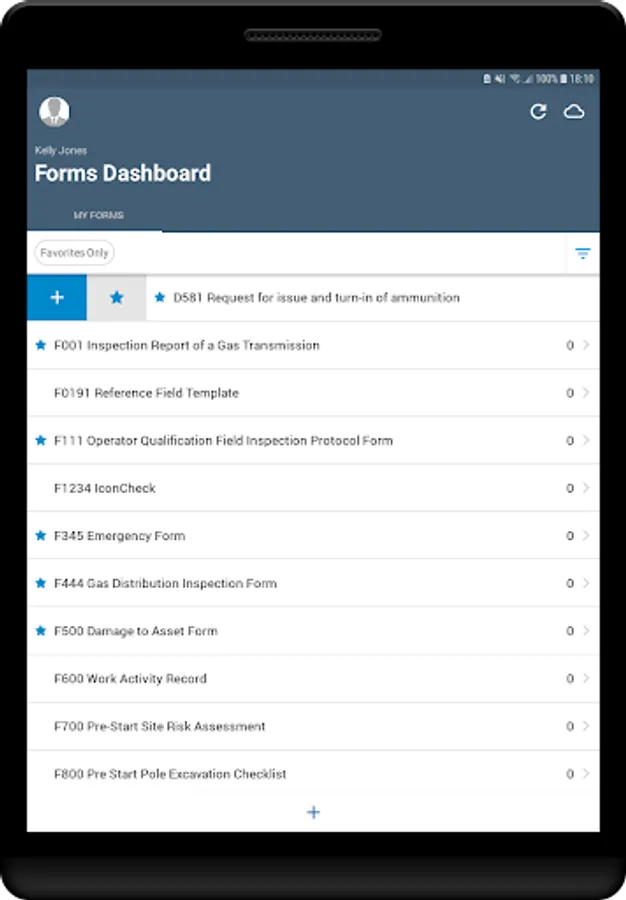Unfavorite the F001 Inspection Report star
Screen dimensions: 626x900
pyautogui.click(x=41, y=345)
